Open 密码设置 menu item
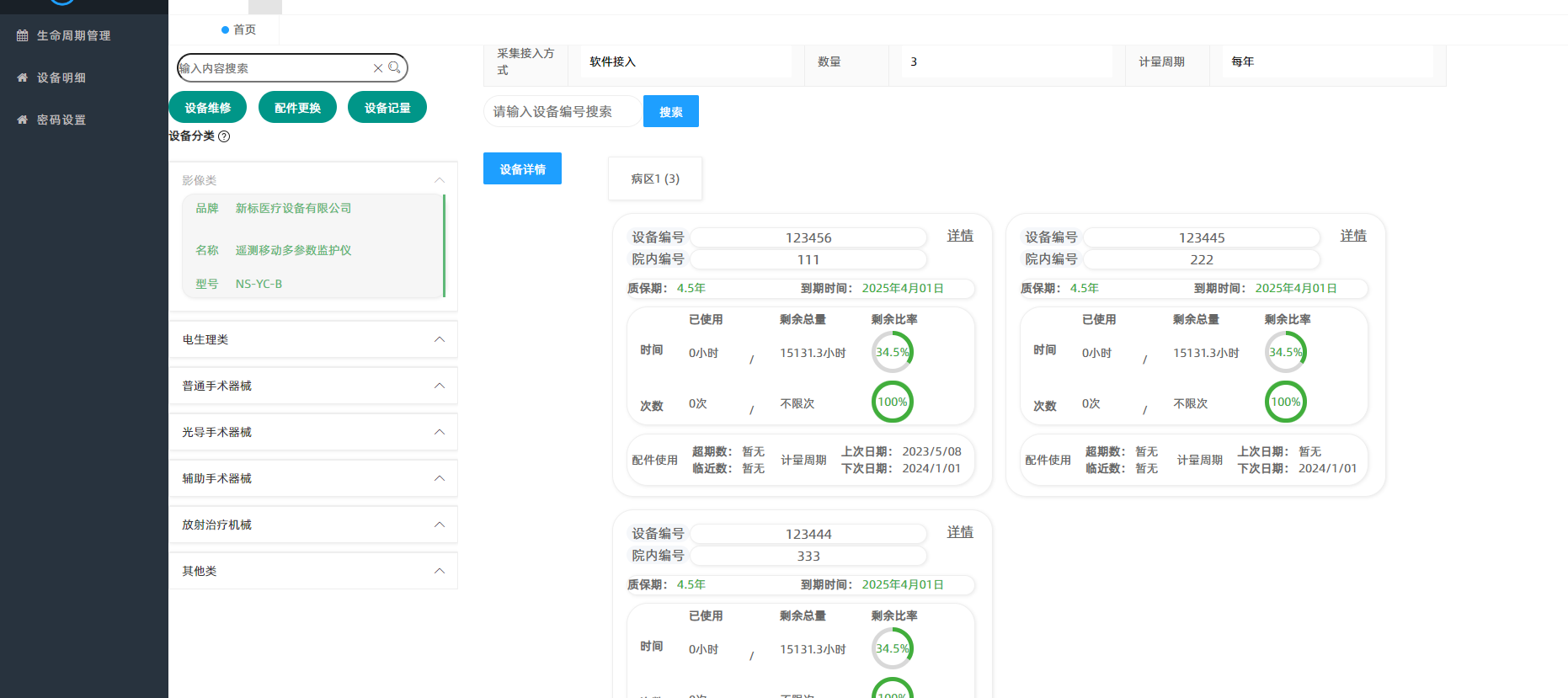1568x698 pixels. pos(84,120)
